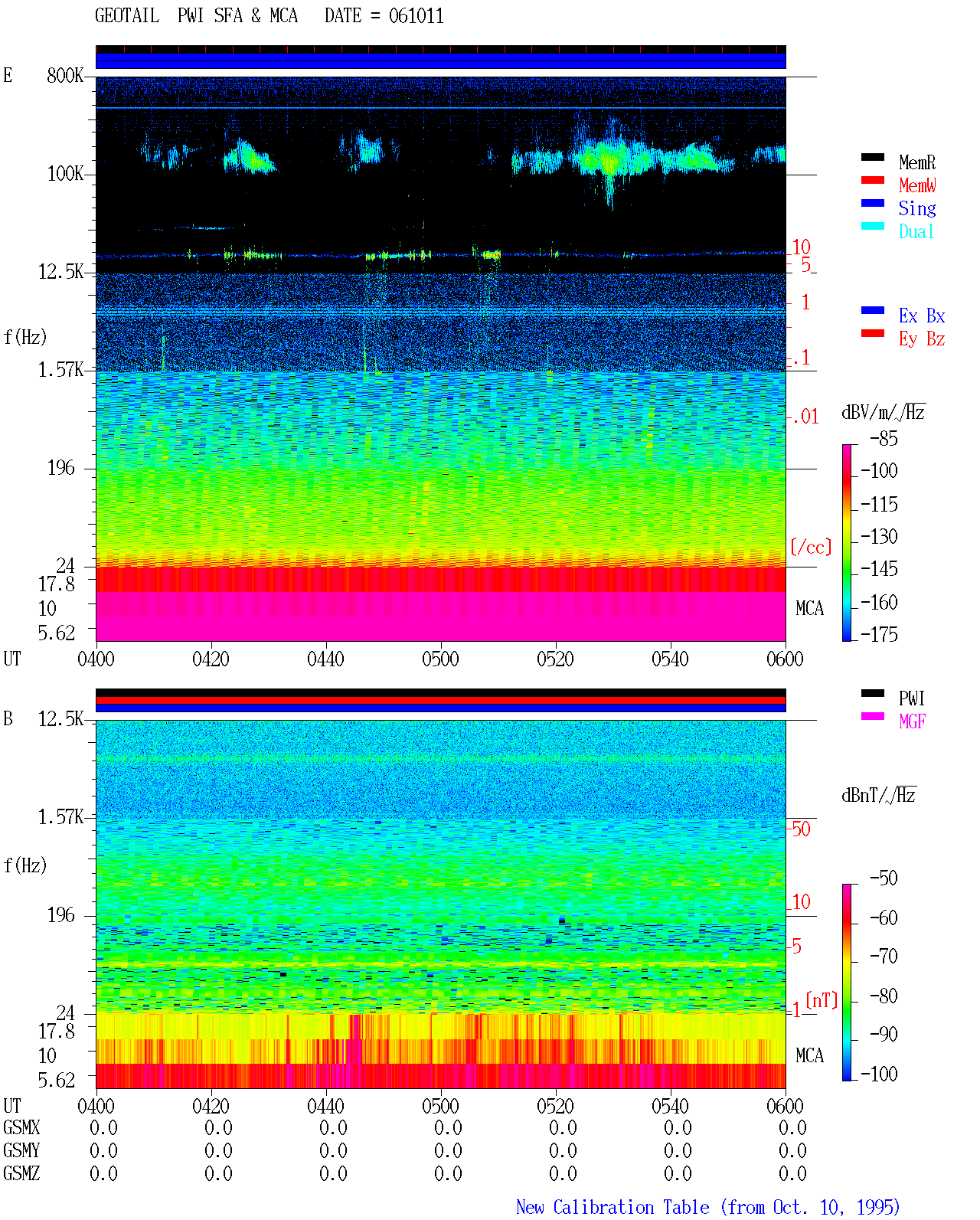Click the '-145' color scale value
Viewport: 980px width, 1220px height.
(x=879, y=569)
